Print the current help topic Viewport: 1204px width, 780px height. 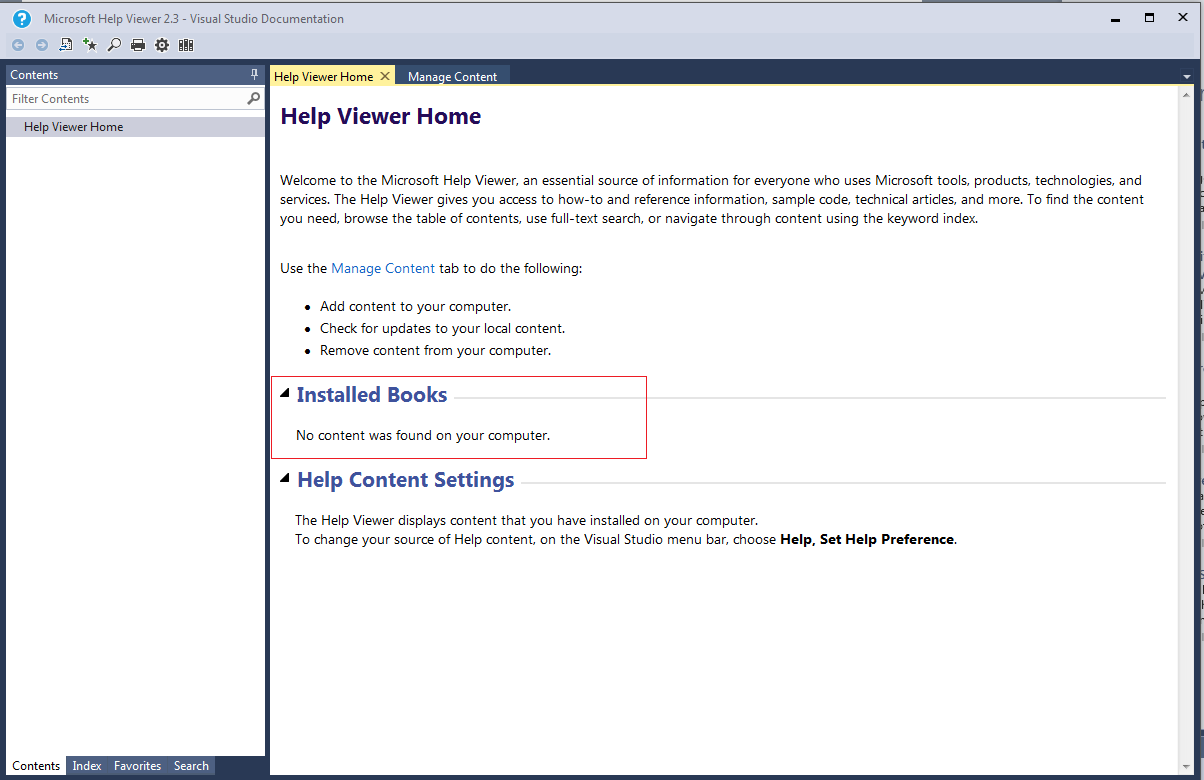[x=138, y=45]
